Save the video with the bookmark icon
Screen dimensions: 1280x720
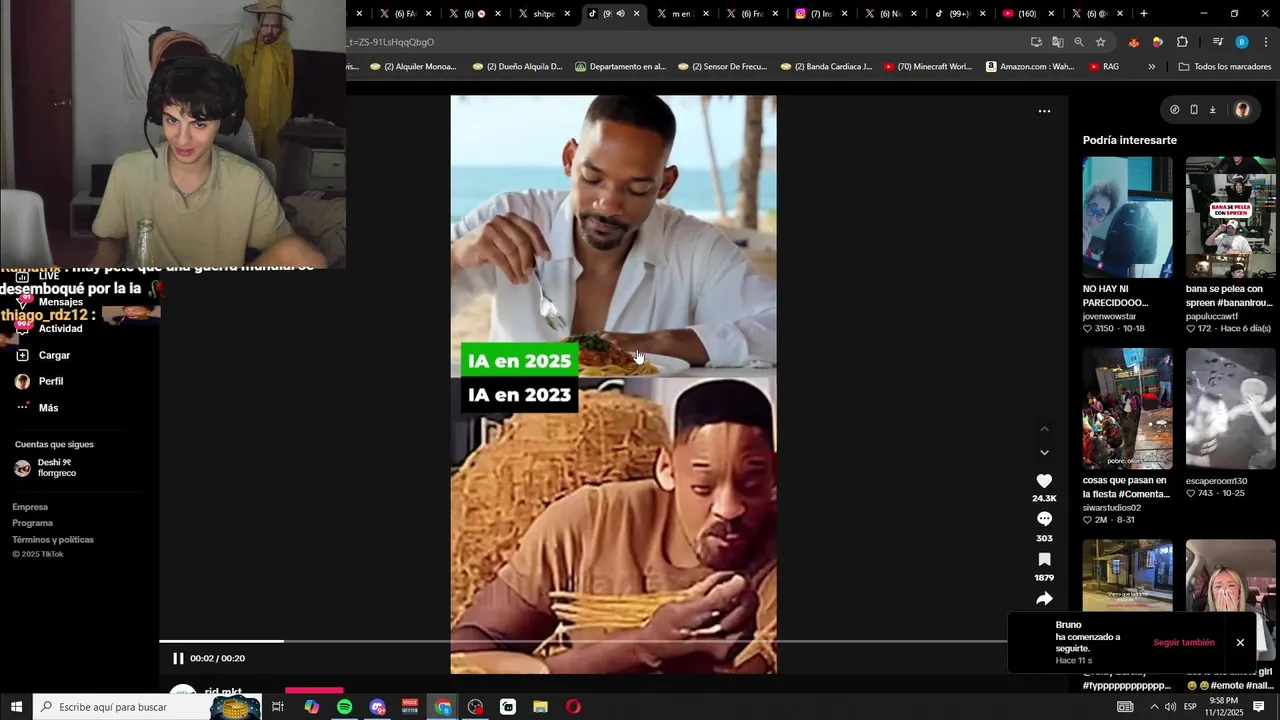(1044, 559)
